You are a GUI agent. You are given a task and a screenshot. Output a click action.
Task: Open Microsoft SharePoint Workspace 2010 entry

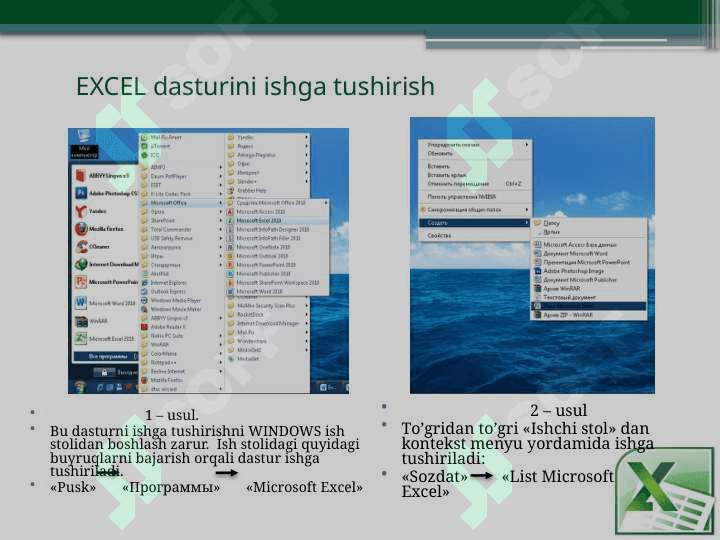[278, 283]
